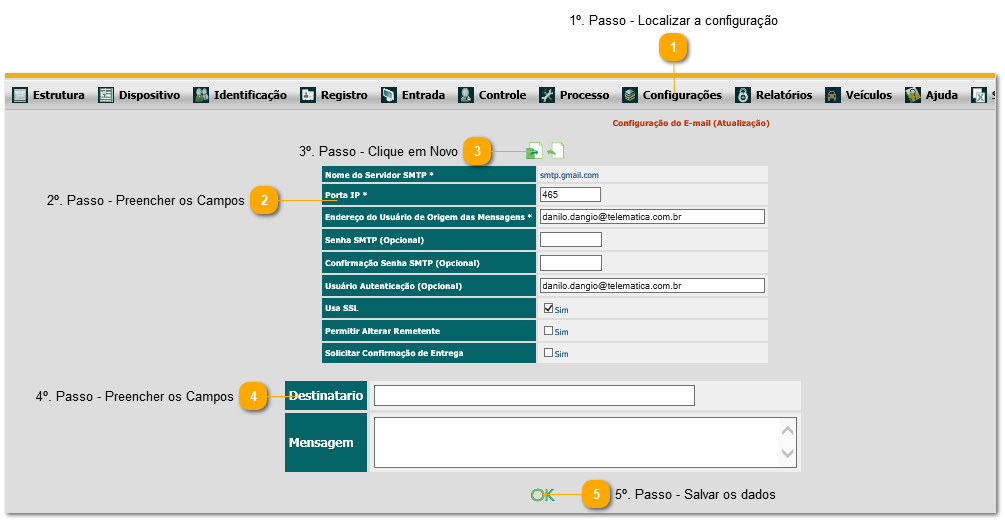
Task: Open the Estrutura menu
Action: 49,95
